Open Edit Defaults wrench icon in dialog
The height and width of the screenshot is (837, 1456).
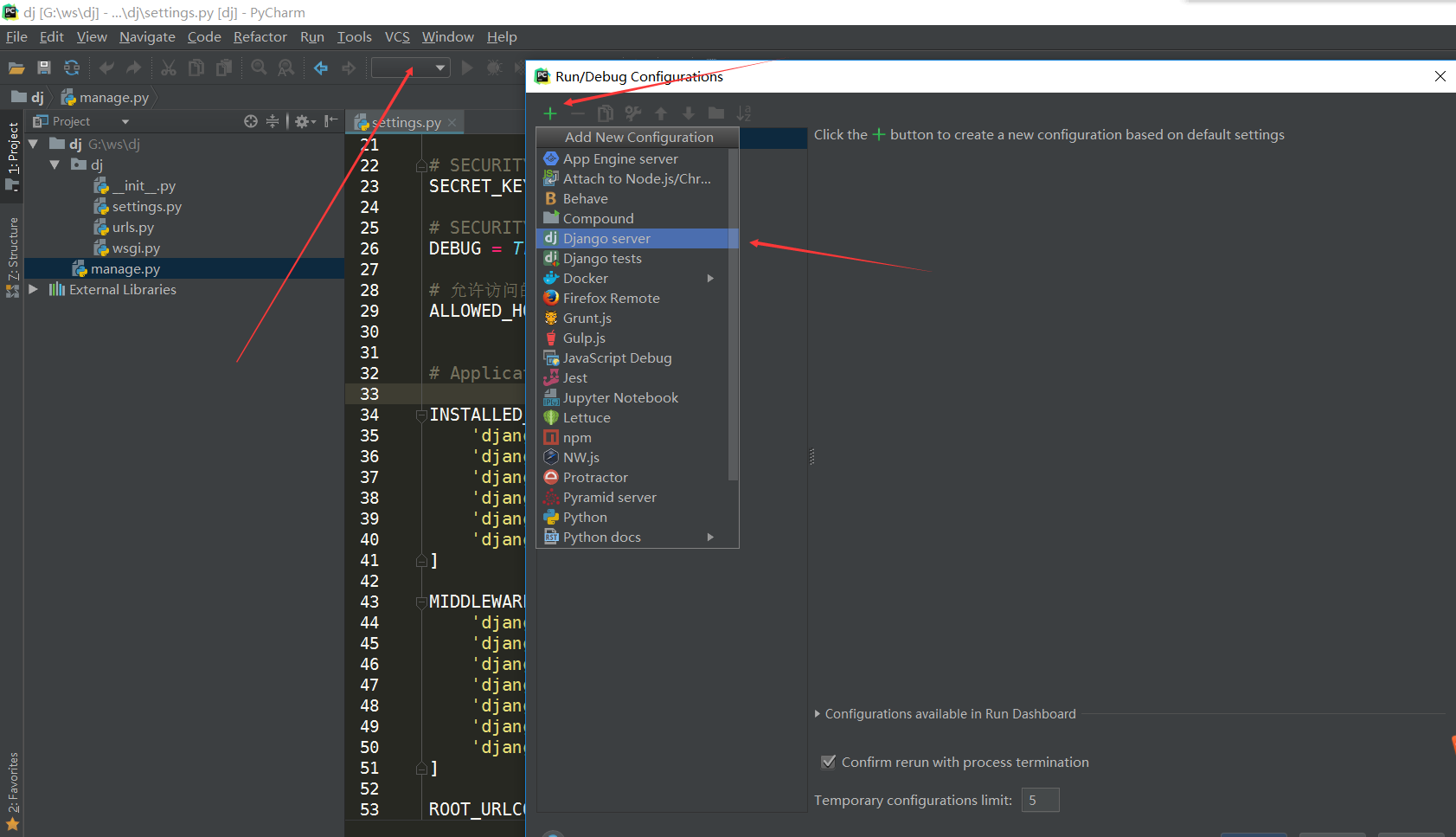pos(633,113)
